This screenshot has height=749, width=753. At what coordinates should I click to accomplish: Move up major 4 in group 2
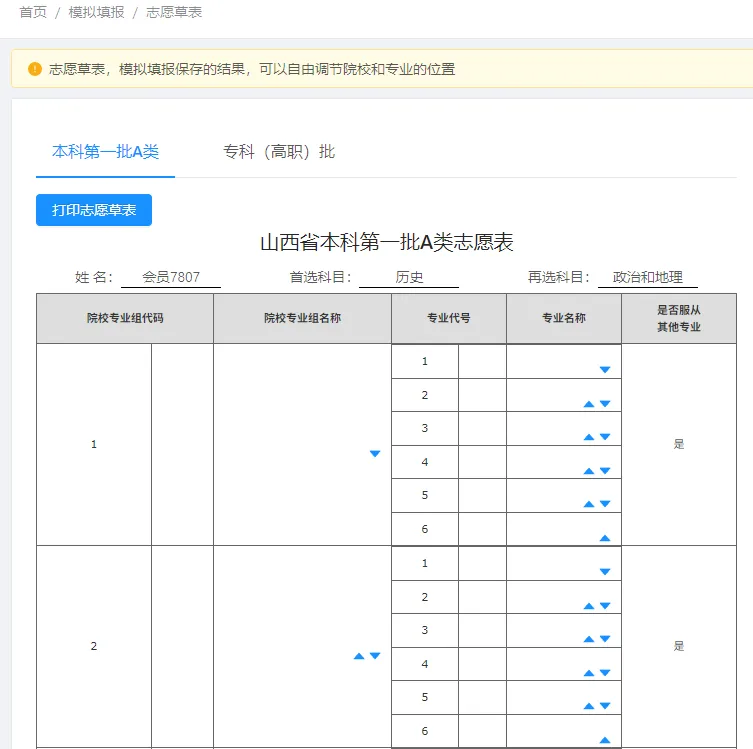click(589, 673)
